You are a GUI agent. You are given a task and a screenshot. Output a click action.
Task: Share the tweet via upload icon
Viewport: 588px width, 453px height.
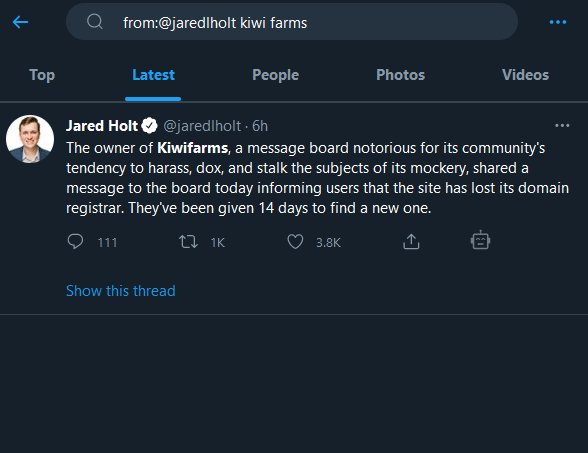click(x=411, y=242)
